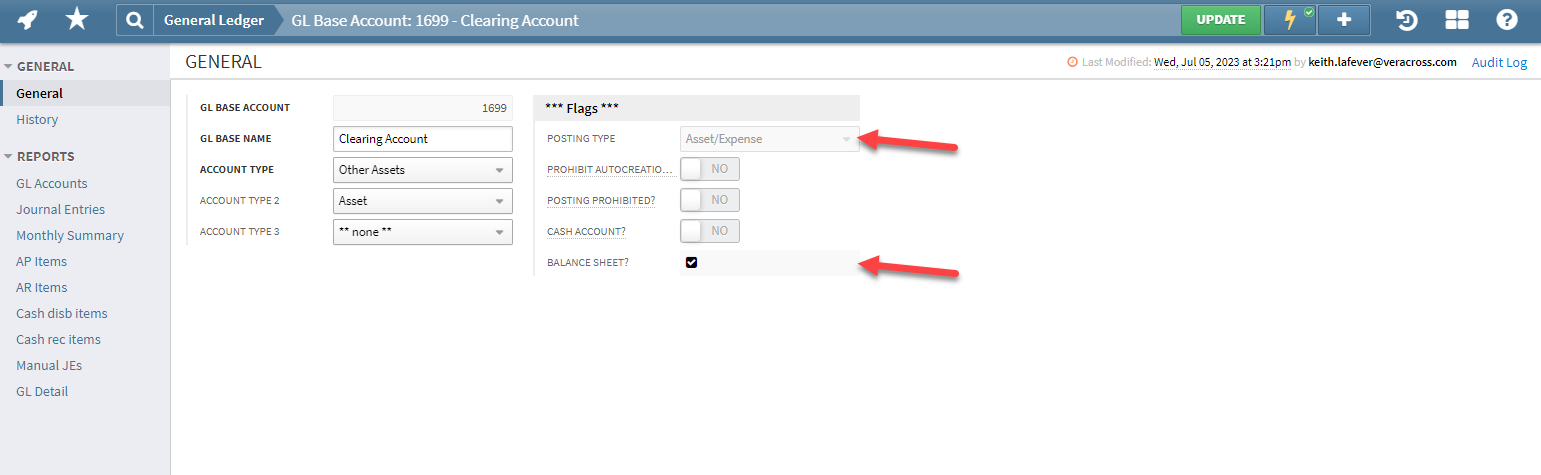Open the grid layout icon
The height and width of the screenshot is (475, 1541).
pyautogui.click(x=1457, y=20)
